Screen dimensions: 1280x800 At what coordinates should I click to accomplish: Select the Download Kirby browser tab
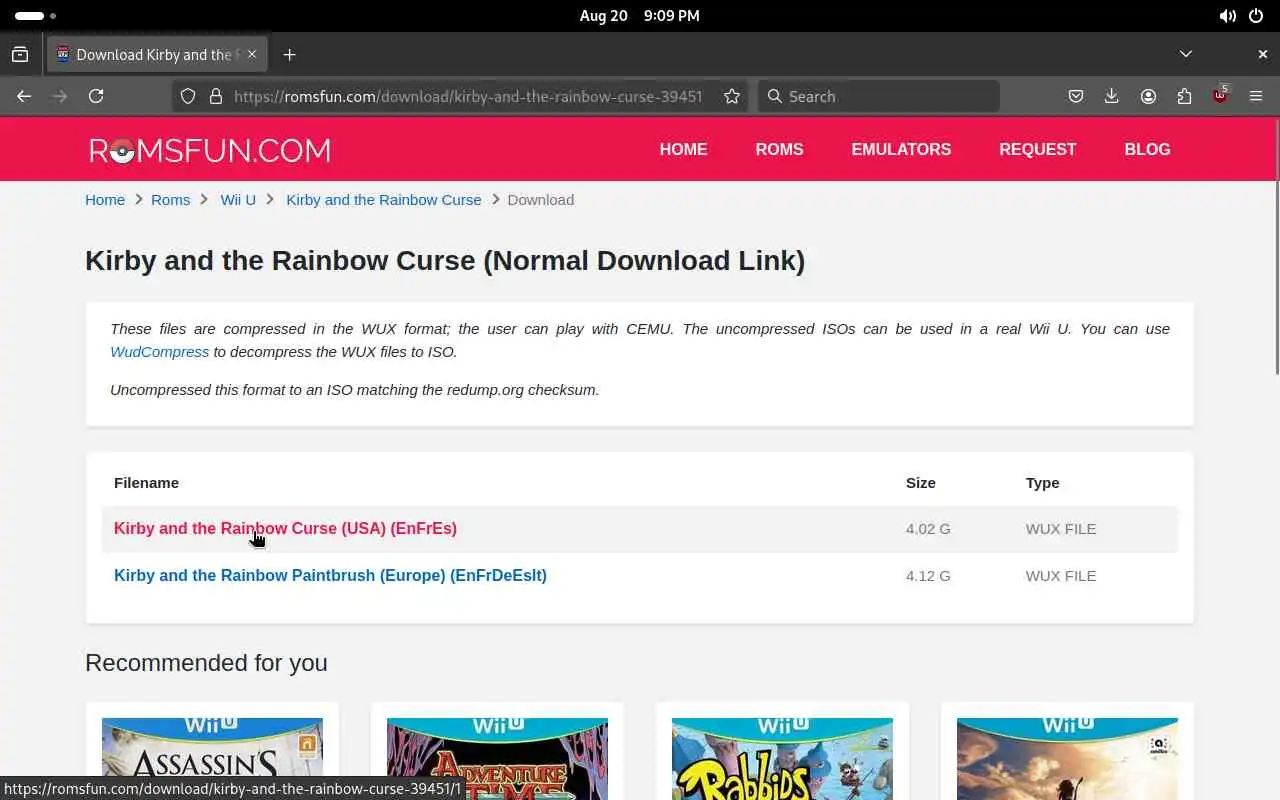tap(157, 54)
